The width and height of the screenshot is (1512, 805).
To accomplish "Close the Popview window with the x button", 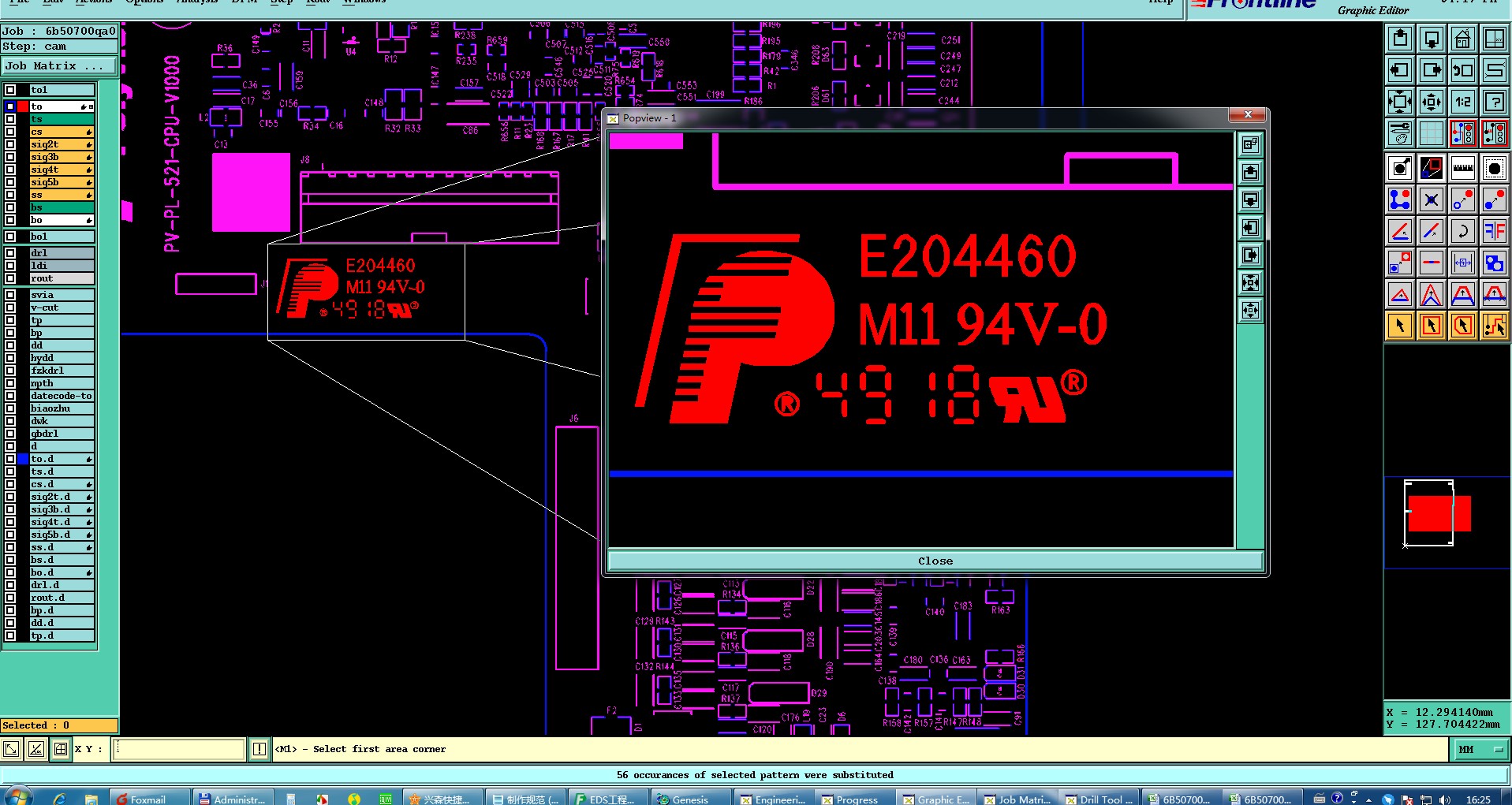I will click(x=1248, y=115).
